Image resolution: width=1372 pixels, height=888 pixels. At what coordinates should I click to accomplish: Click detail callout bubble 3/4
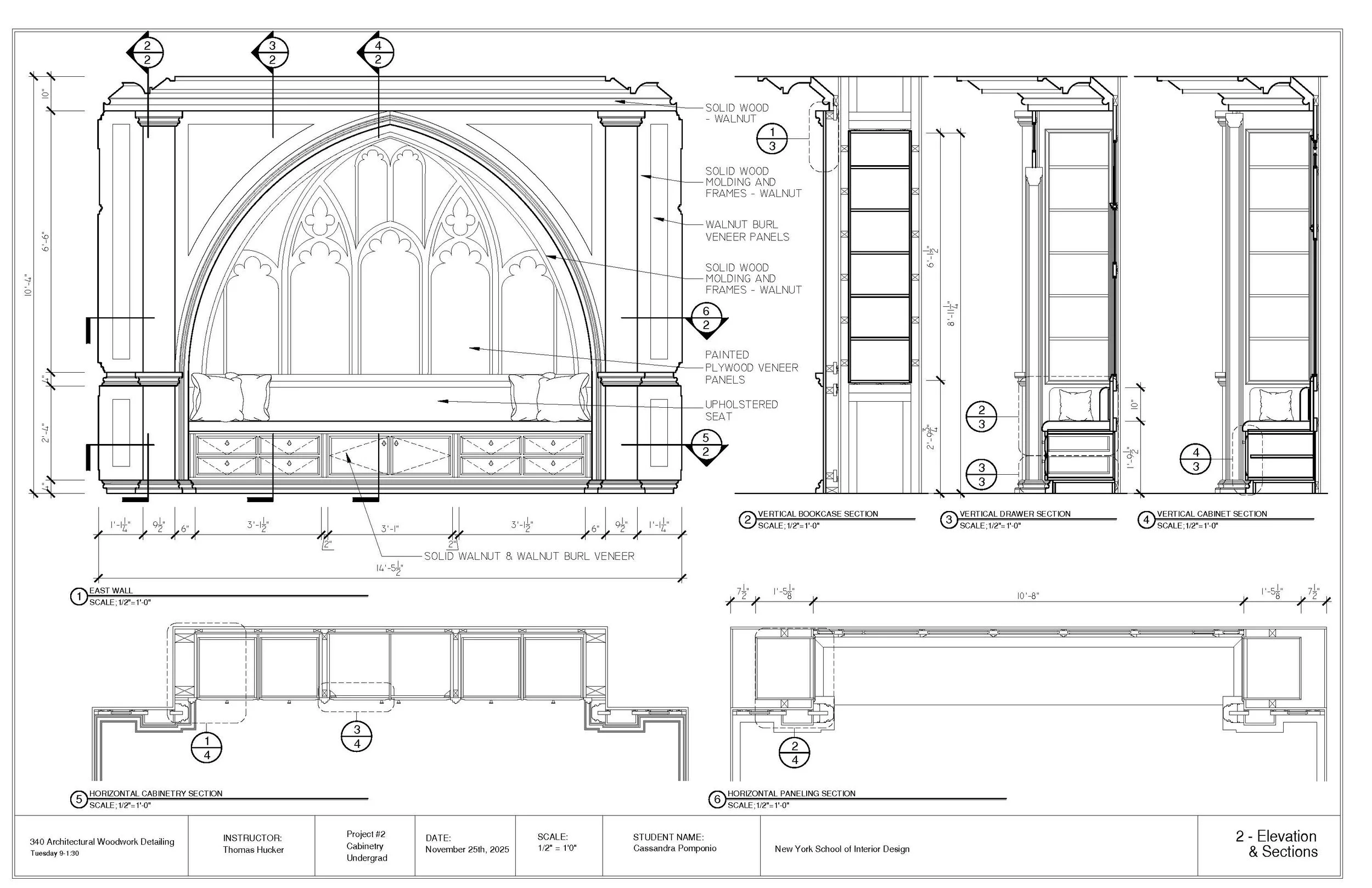coord(357,737)
